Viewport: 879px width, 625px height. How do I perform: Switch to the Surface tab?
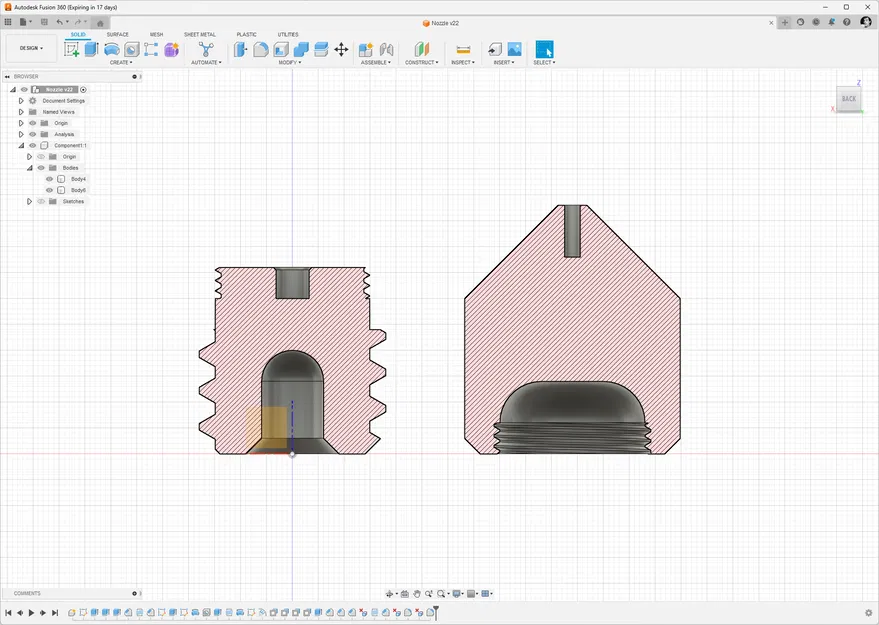click(117, 34)
